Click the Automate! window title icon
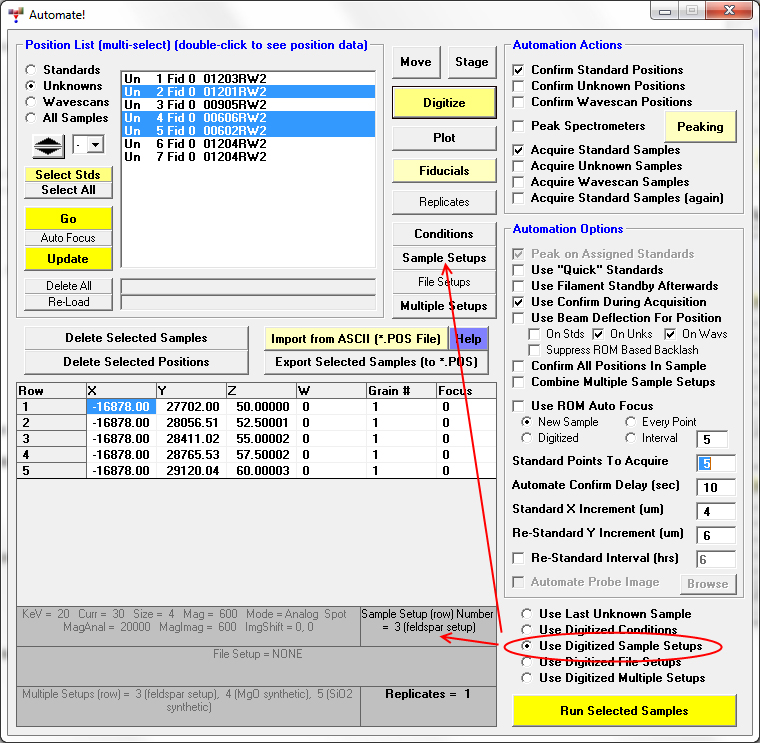The image size is (760, 743). pyautogui.click(x=15, y=14)
